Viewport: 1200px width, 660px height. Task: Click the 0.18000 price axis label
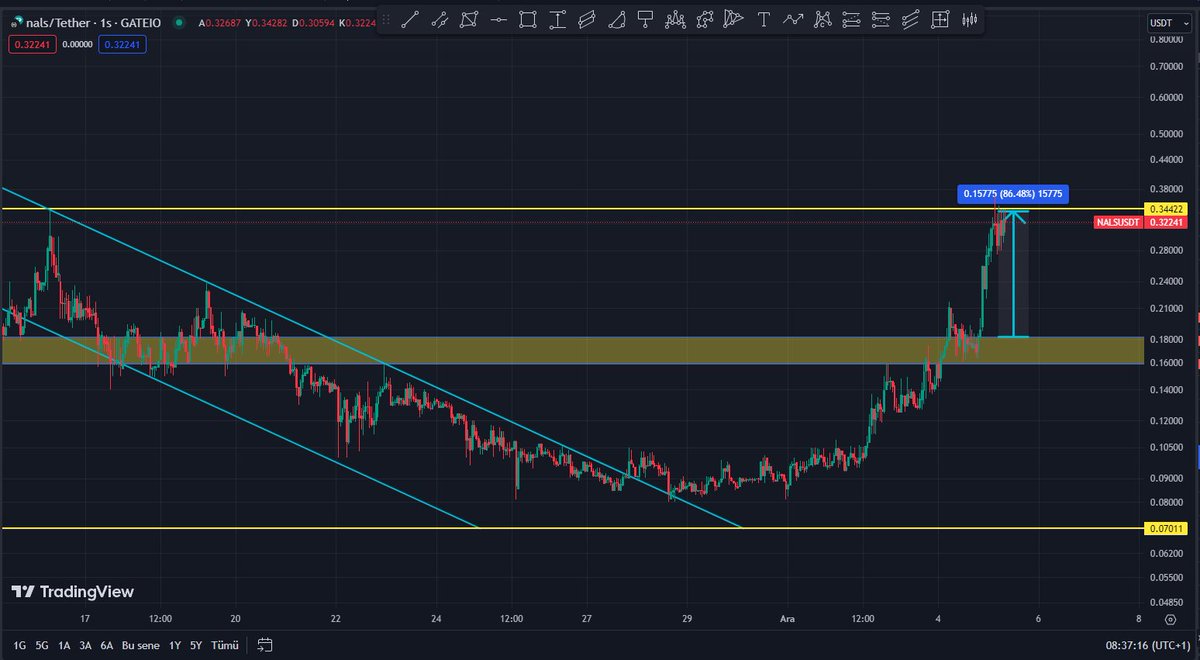[x=1165, y=339]
